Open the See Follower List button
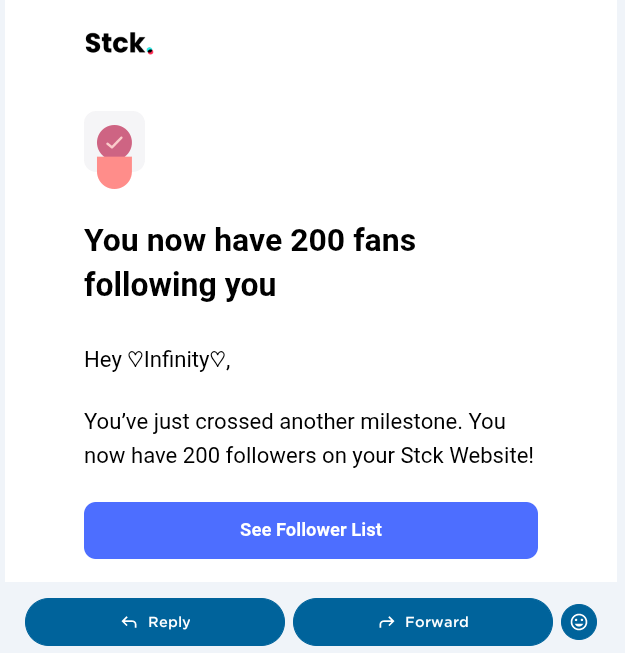The image size is (625, 653). [311, 530]
